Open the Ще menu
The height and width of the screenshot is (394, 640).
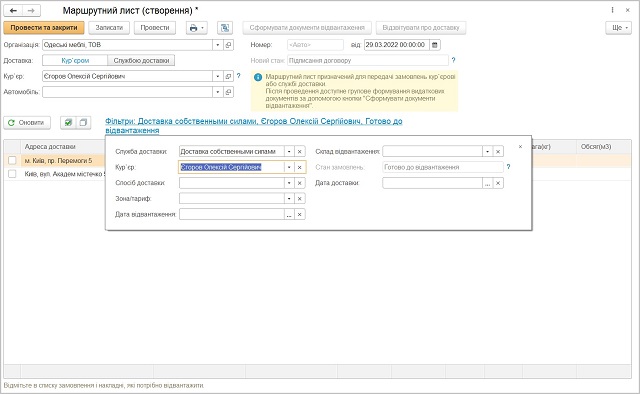(x=618, y=28)
